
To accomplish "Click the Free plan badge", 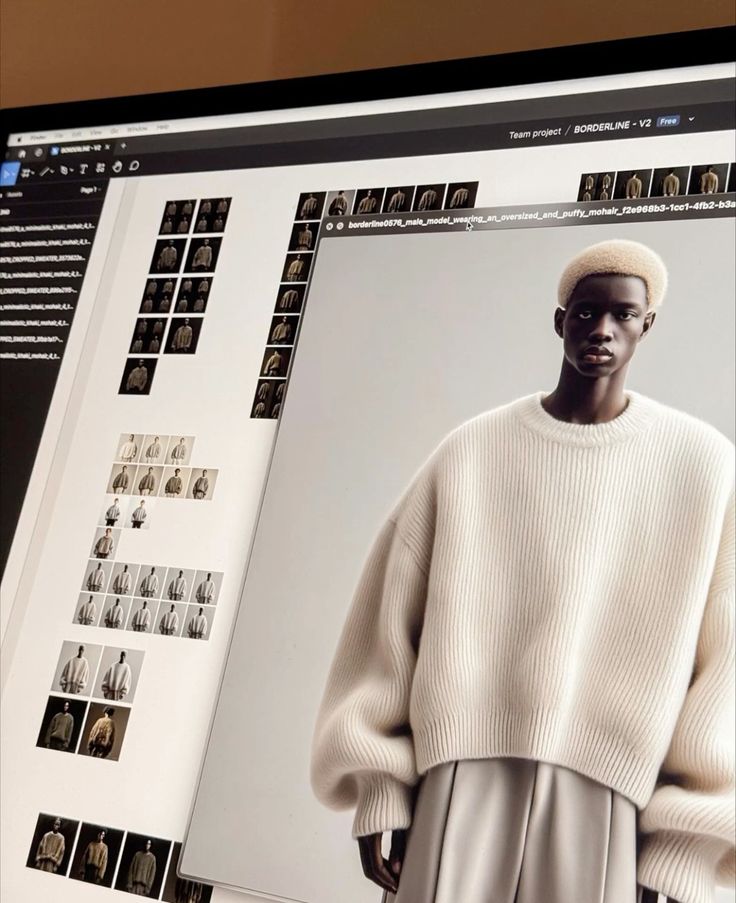I will coord(668,122).
